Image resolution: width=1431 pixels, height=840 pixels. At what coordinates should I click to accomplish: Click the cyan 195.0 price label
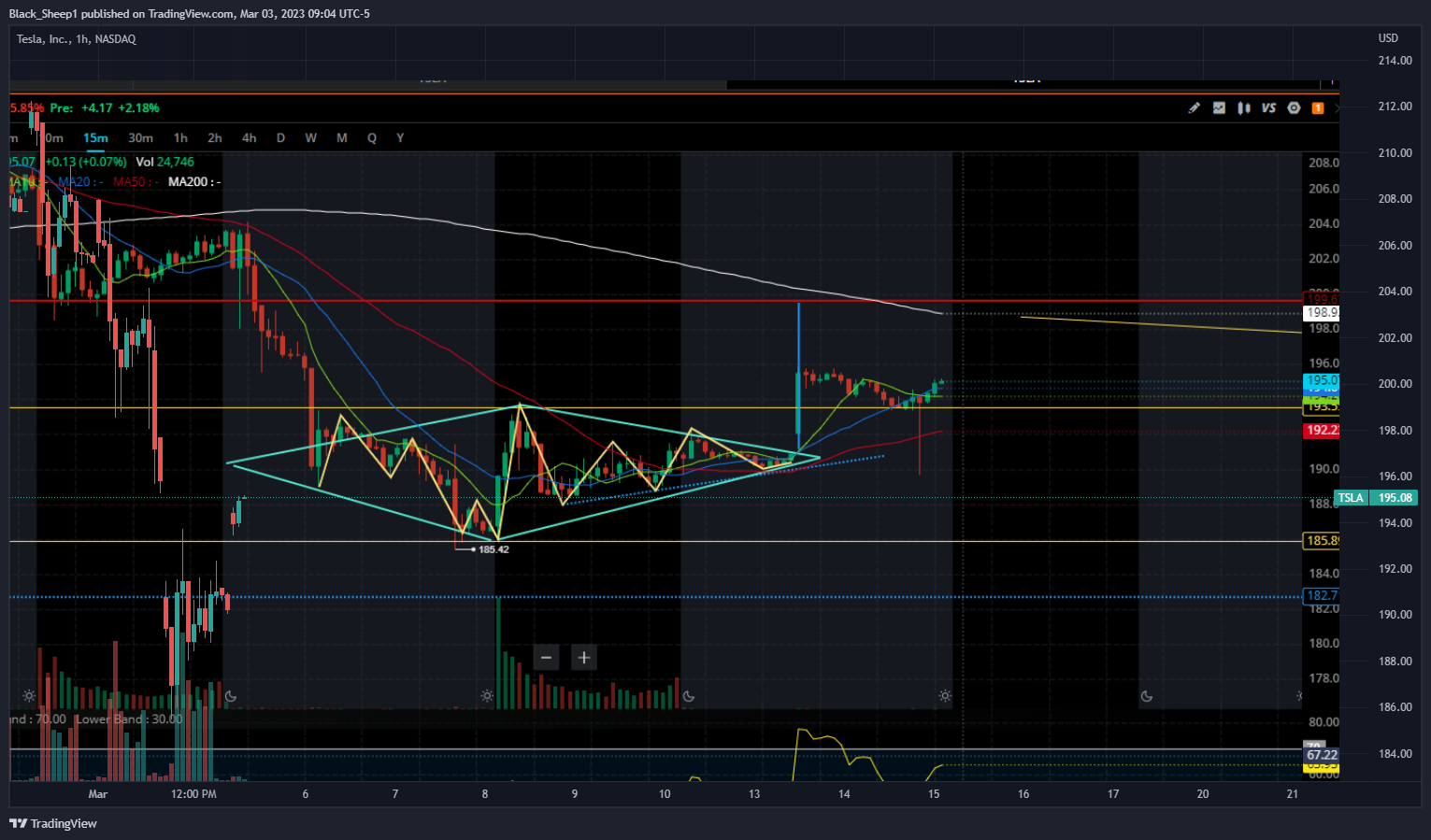pos(1322,380)
